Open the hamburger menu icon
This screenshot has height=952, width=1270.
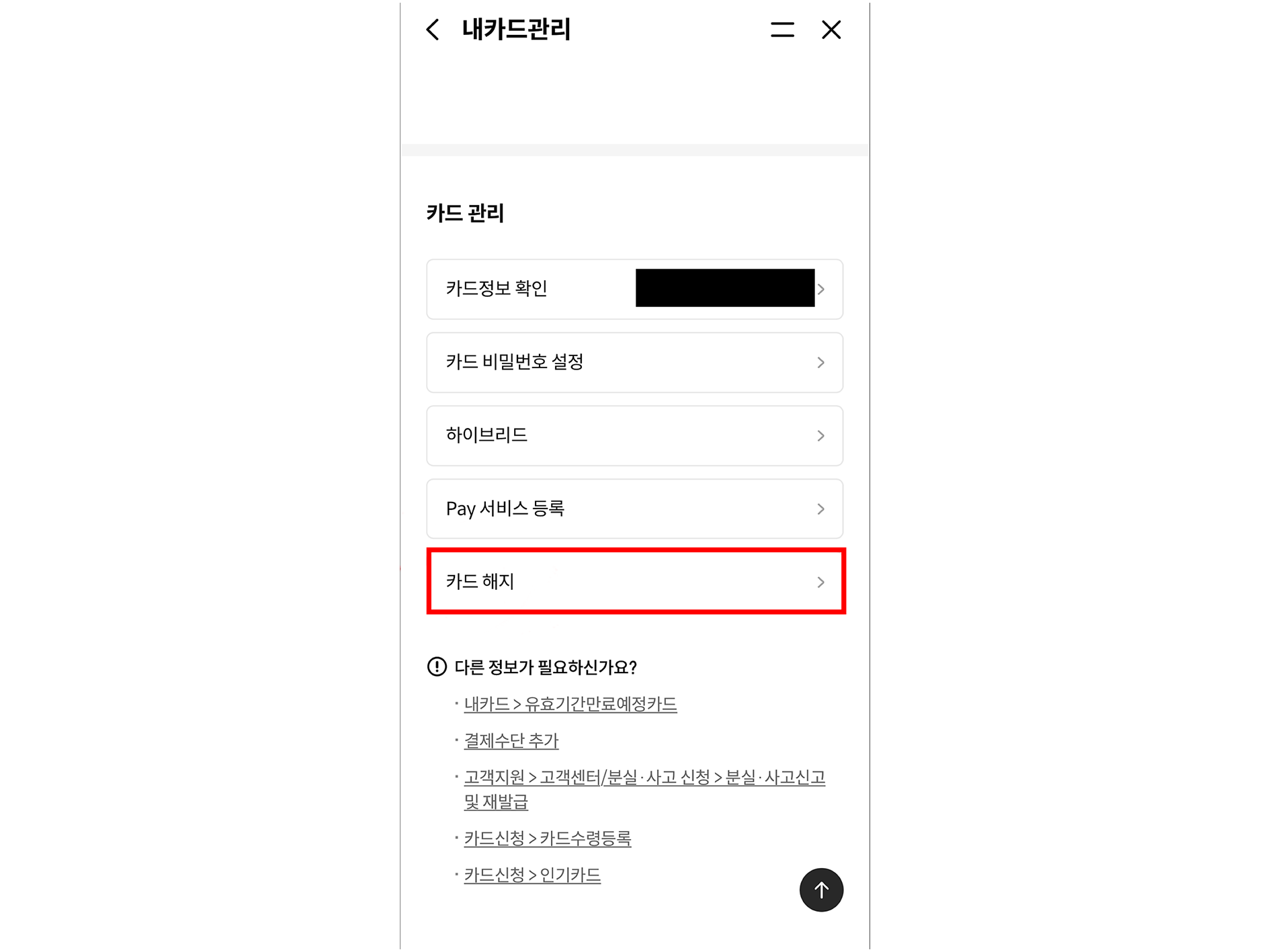point(782,30)
